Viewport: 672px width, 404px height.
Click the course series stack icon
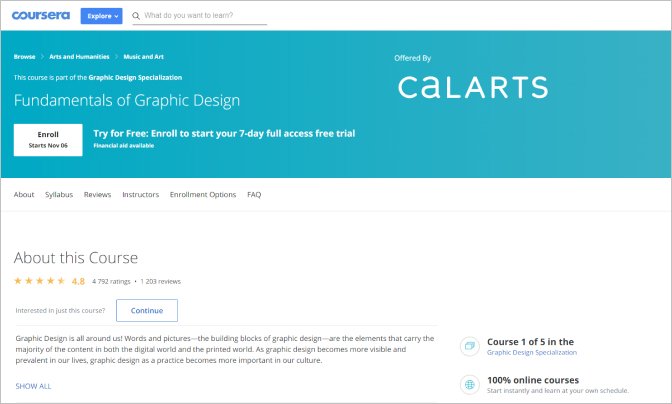tap(469, 346)
